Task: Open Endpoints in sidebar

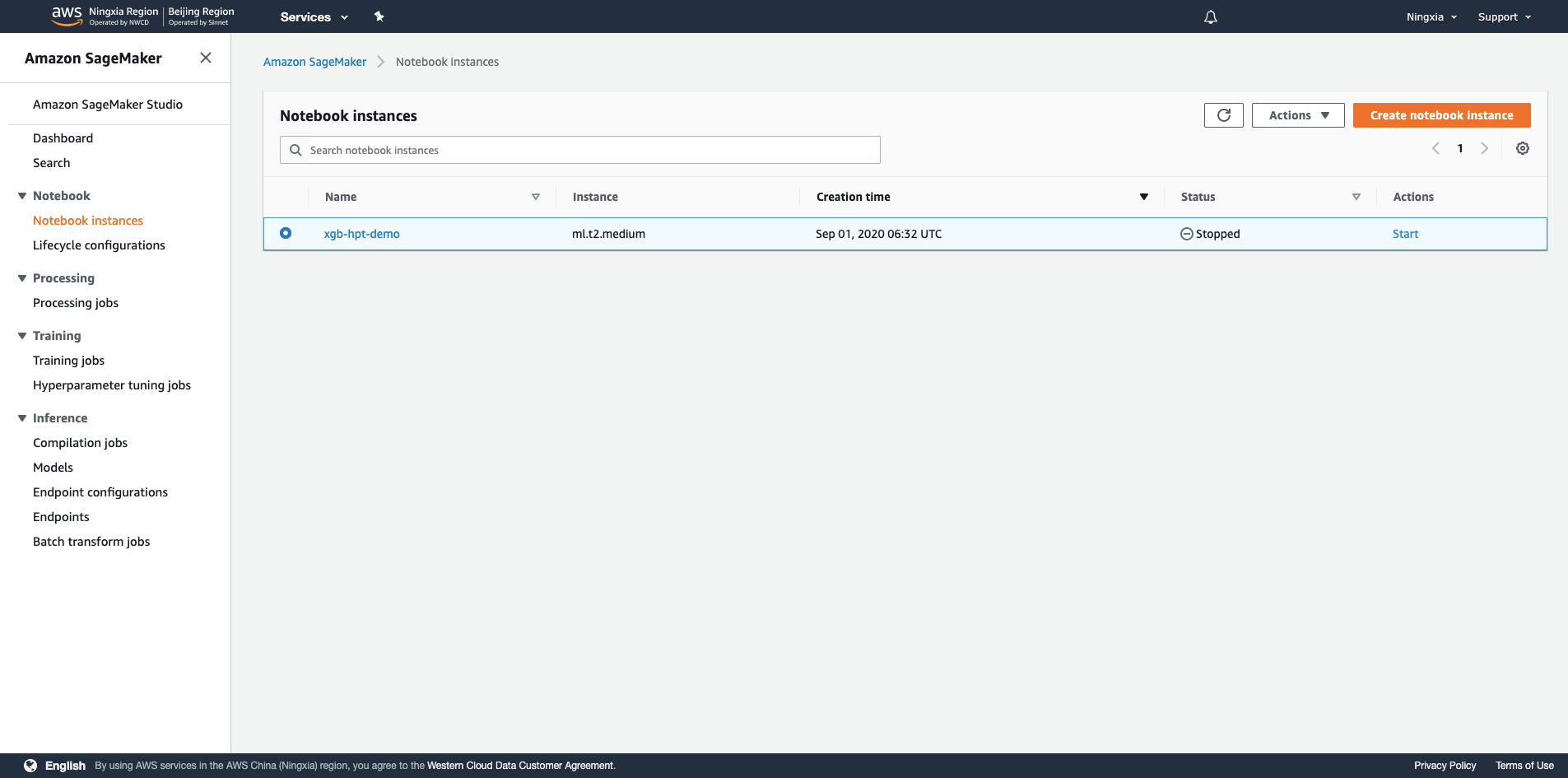Action: click(61, 517)
